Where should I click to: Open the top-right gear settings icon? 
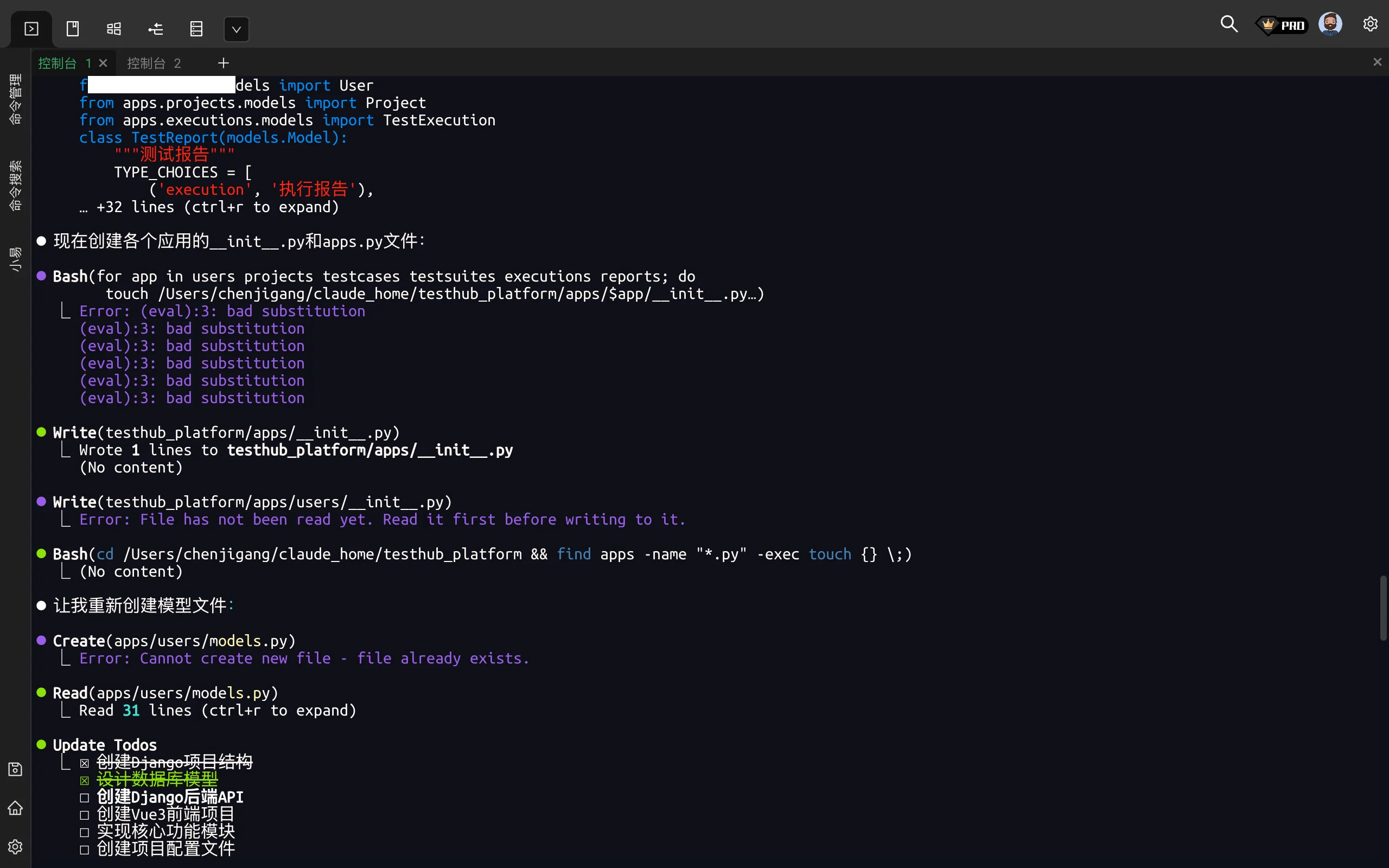(x=1370, y=24)
